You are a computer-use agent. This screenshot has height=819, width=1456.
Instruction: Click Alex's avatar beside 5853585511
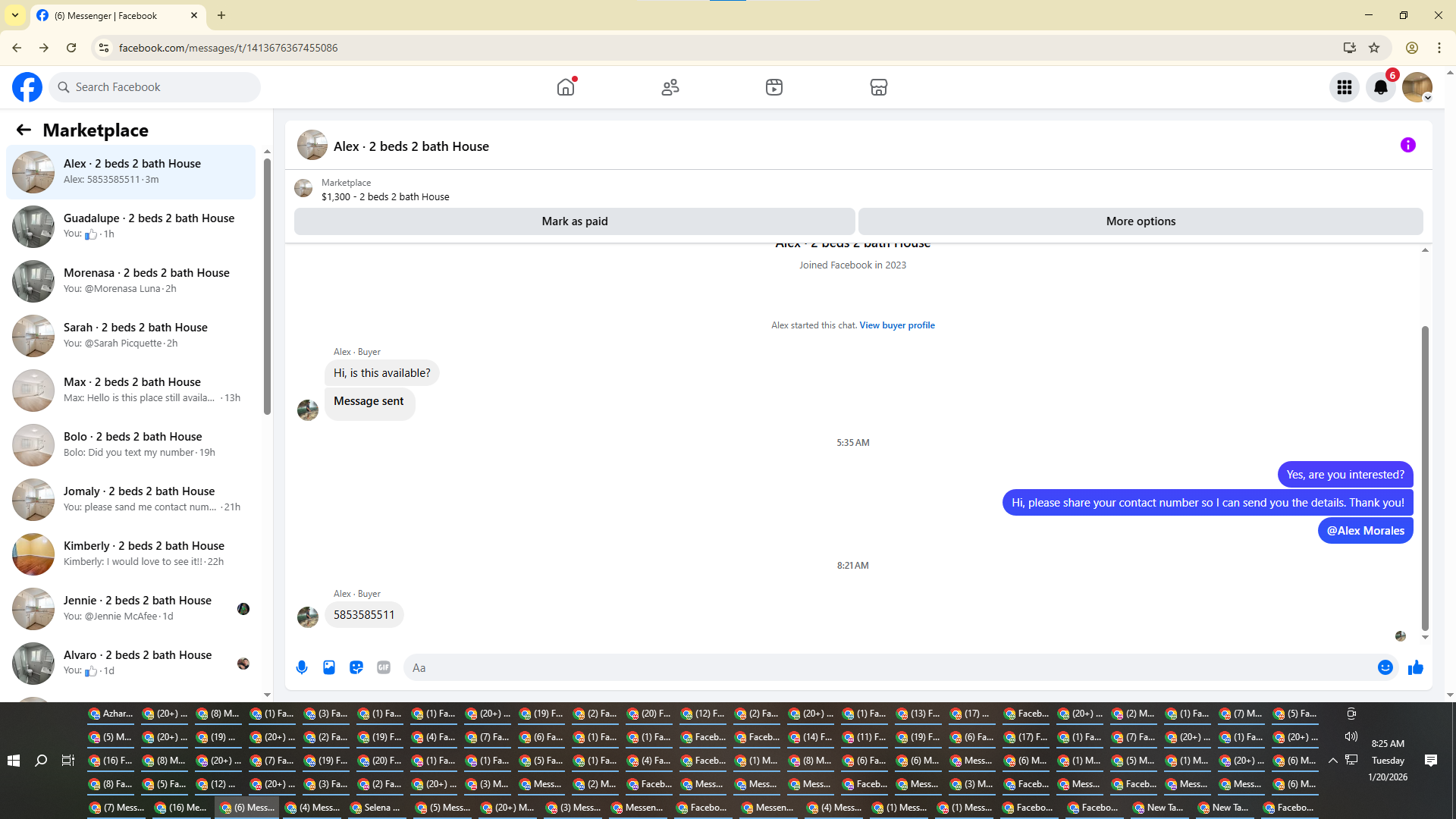pyautogui.click(x=308, y=617)
